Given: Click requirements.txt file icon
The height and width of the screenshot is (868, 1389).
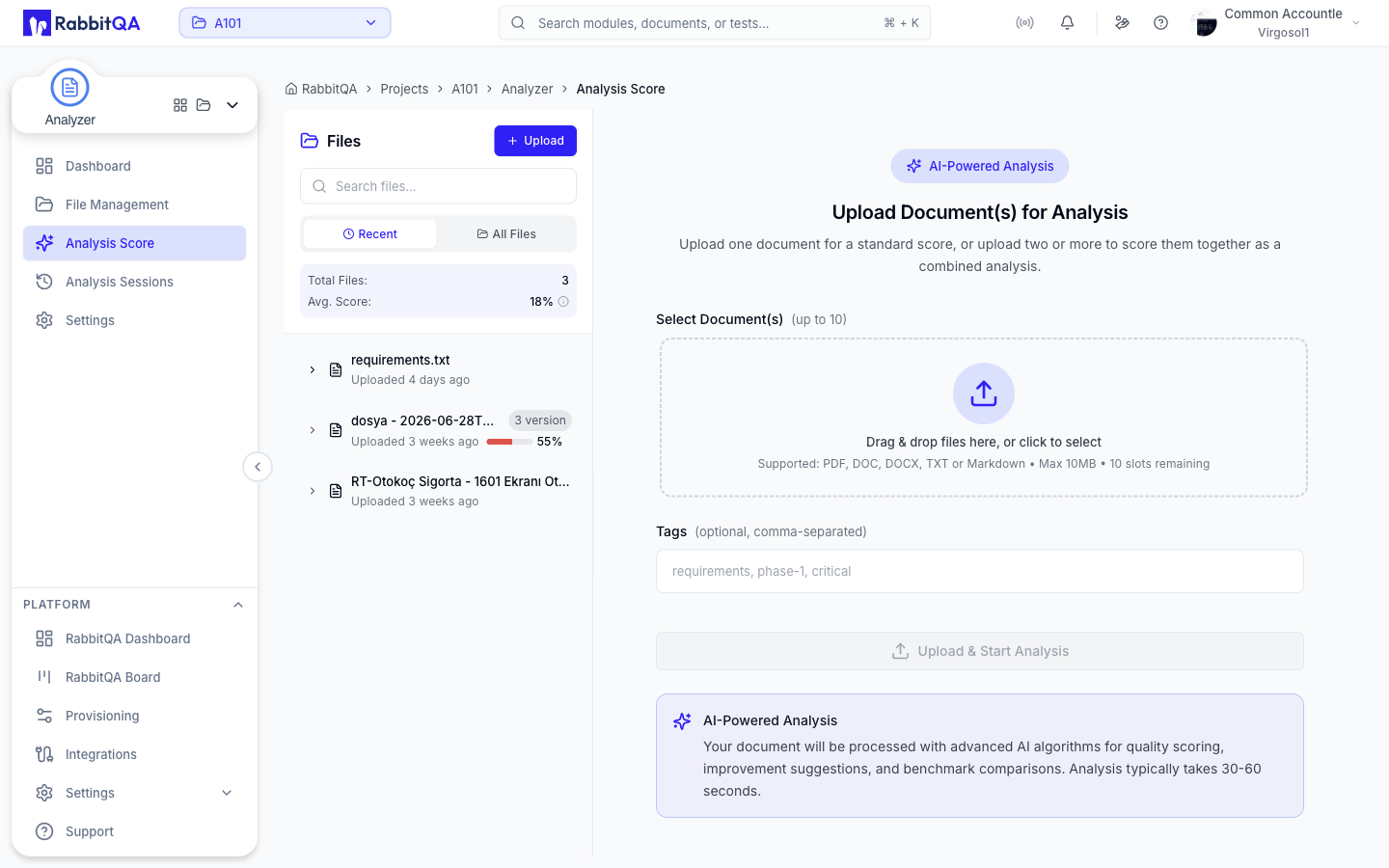Looking at the screenshot, I should [x=336, y=370].
